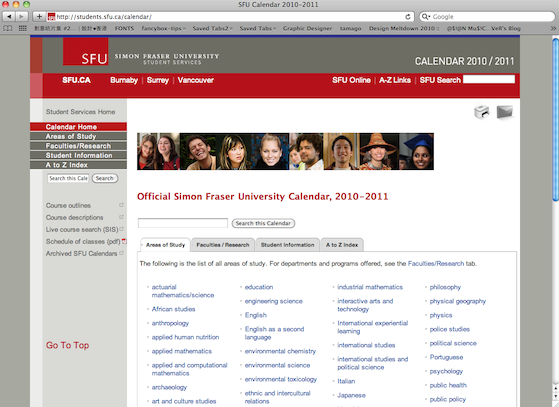Open Burnaby campus link
This screenshot has height=407, width=559.
[x=124, y=80]
